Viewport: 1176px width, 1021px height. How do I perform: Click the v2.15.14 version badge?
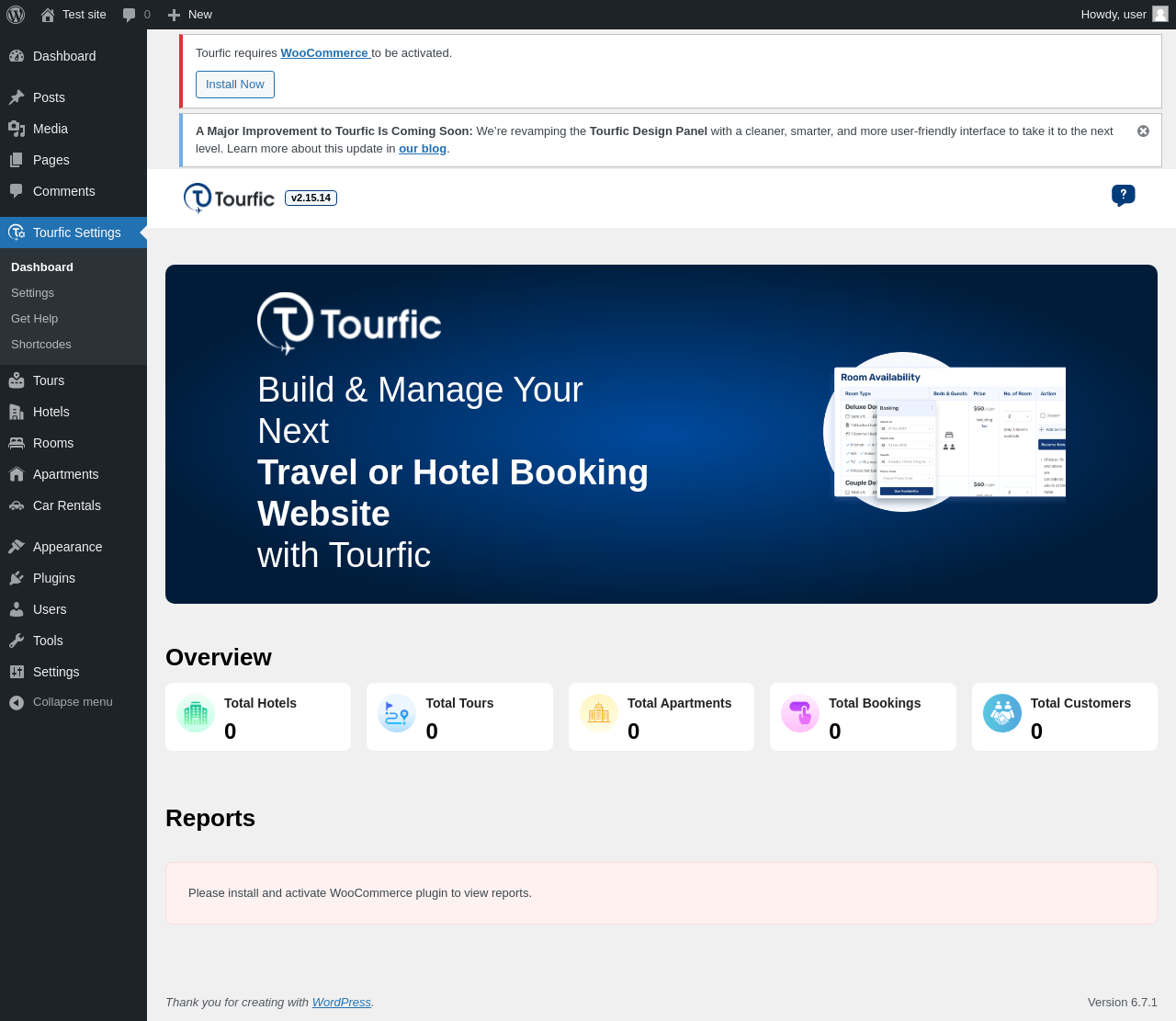click(x=311, y=198)
